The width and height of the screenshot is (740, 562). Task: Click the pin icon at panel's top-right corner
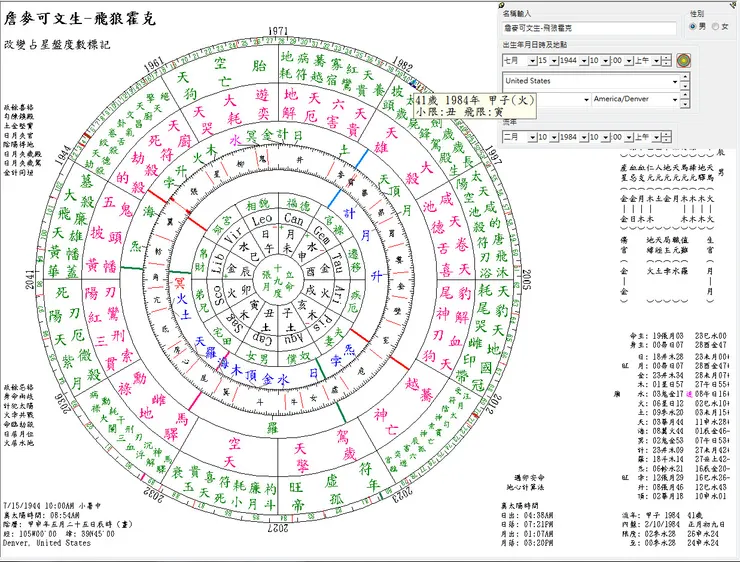tap(735, 5)
